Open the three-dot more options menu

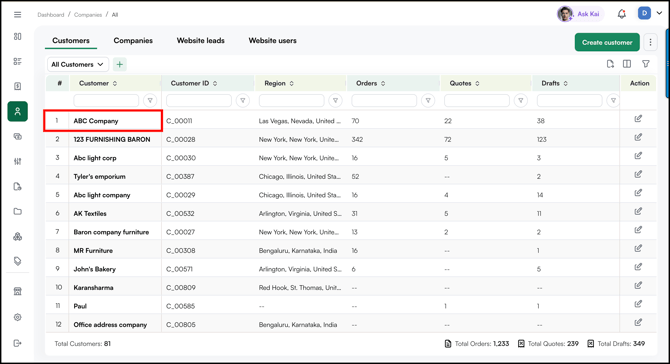click(650, 42)
